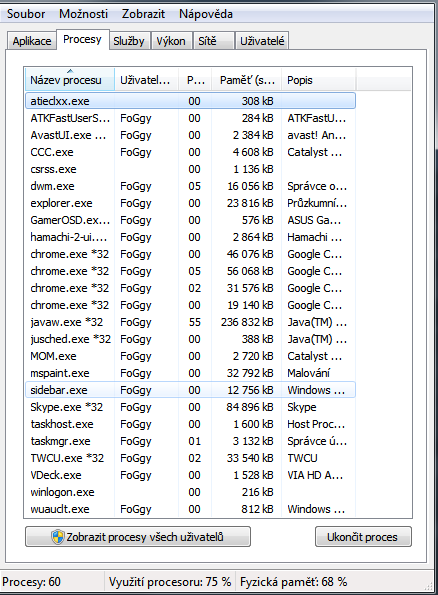Switch to the Služby tab
The height and width of the screenshot is (595, 438).
(129, 41)
